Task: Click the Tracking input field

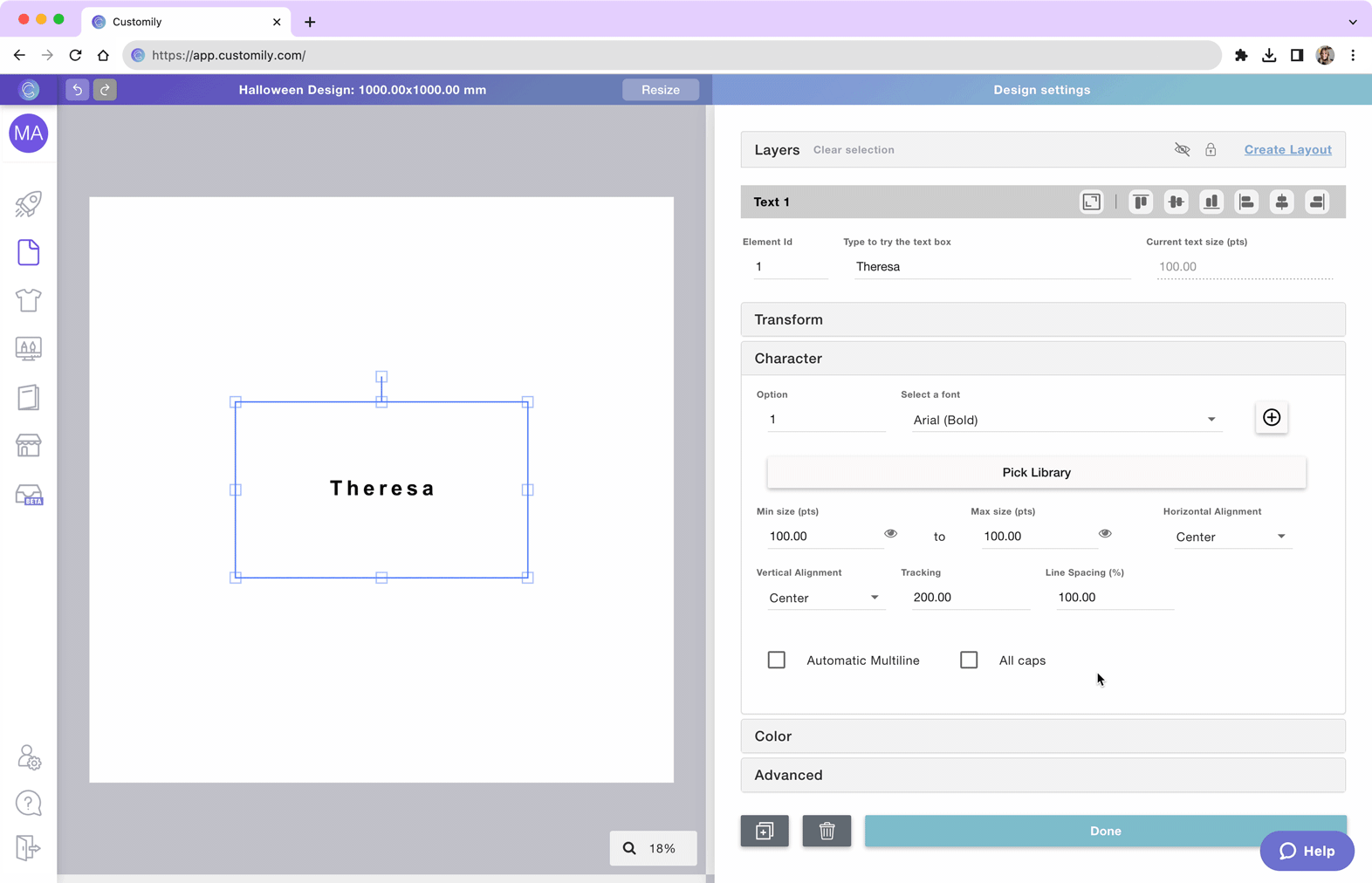Action: pos(969,598)
